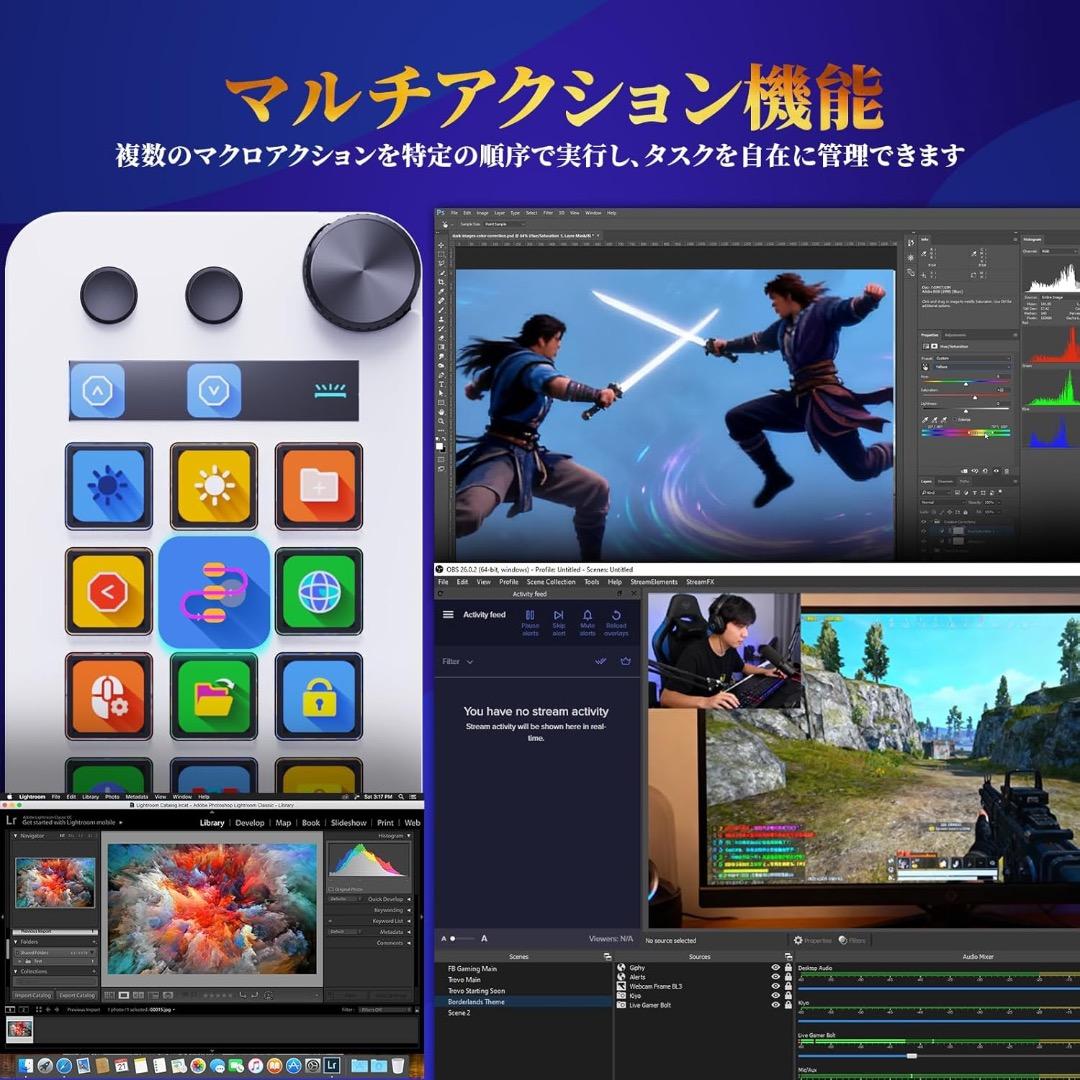
Task: Hide the Alerts source in OBS
Action: click(x=776, y=977)
